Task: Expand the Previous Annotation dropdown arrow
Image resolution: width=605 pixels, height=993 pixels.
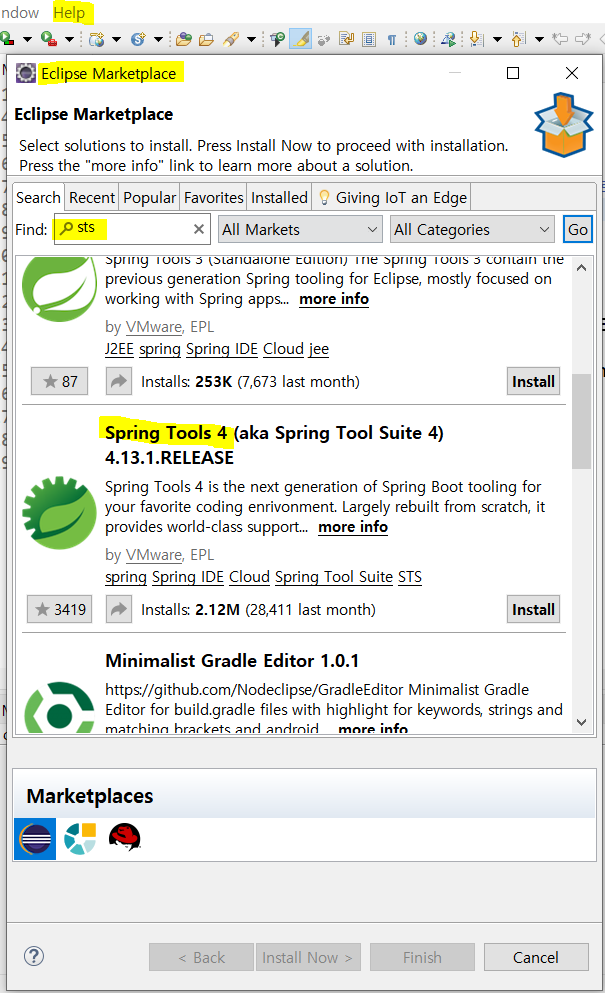Action: point(540,39)
